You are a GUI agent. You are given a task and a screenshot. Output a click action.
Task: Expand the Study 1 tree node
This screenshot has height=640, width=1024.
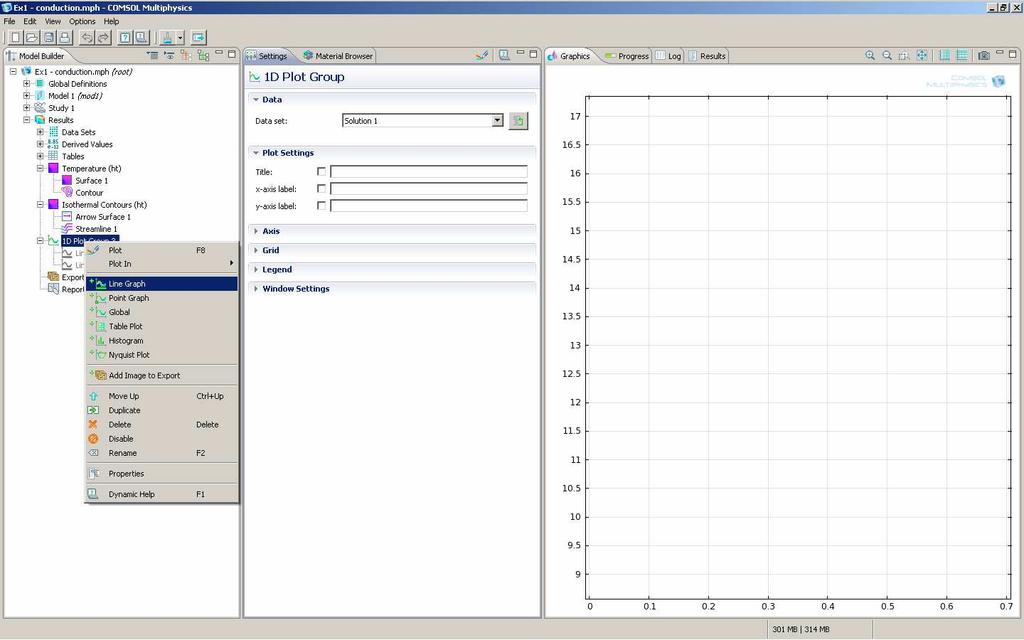coord(27,108)
